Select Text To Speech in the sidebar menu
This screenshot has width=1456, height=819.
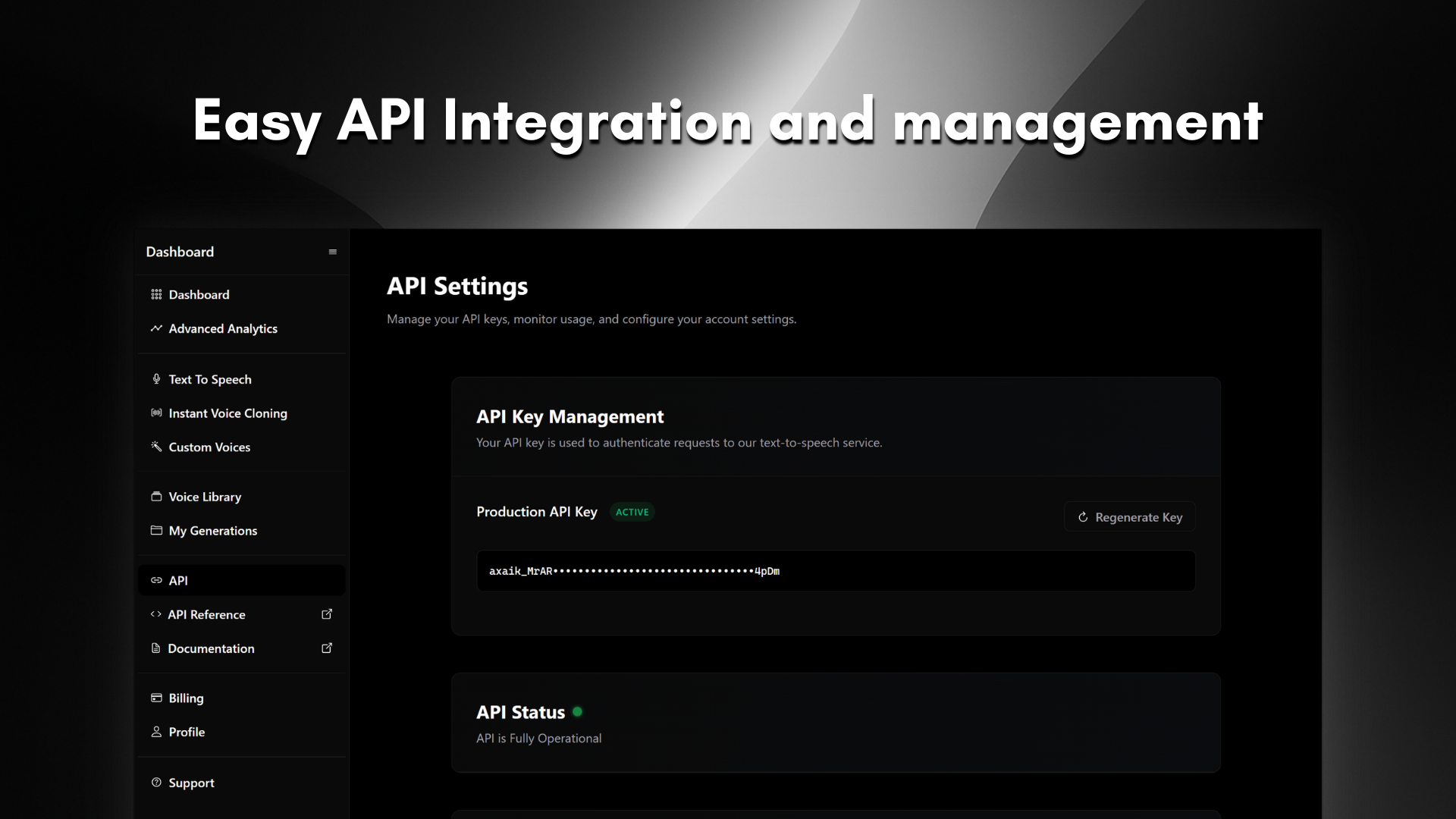(x=210, y=379)
